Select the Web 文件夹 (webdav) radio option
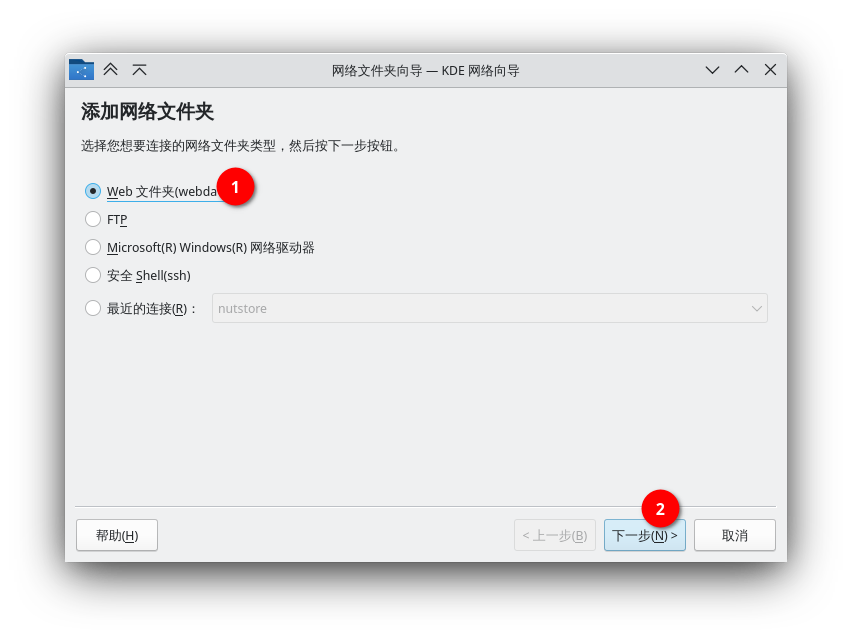The height and width of the screenshot is (639, 852). click(x=93, y=191)
